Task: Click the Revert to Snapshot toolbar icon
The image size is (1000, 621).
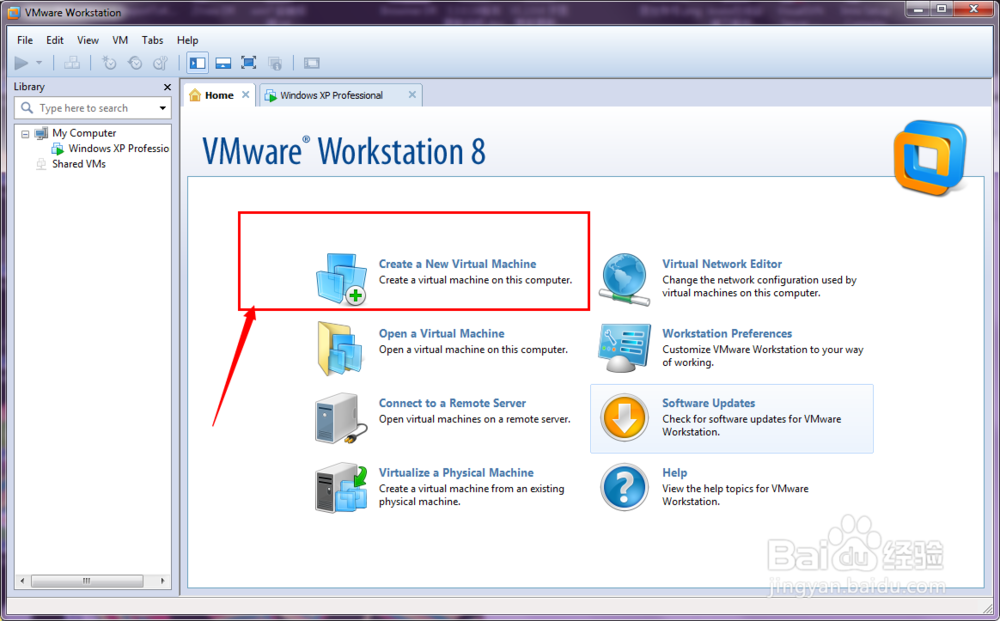Action: (135, 62)
